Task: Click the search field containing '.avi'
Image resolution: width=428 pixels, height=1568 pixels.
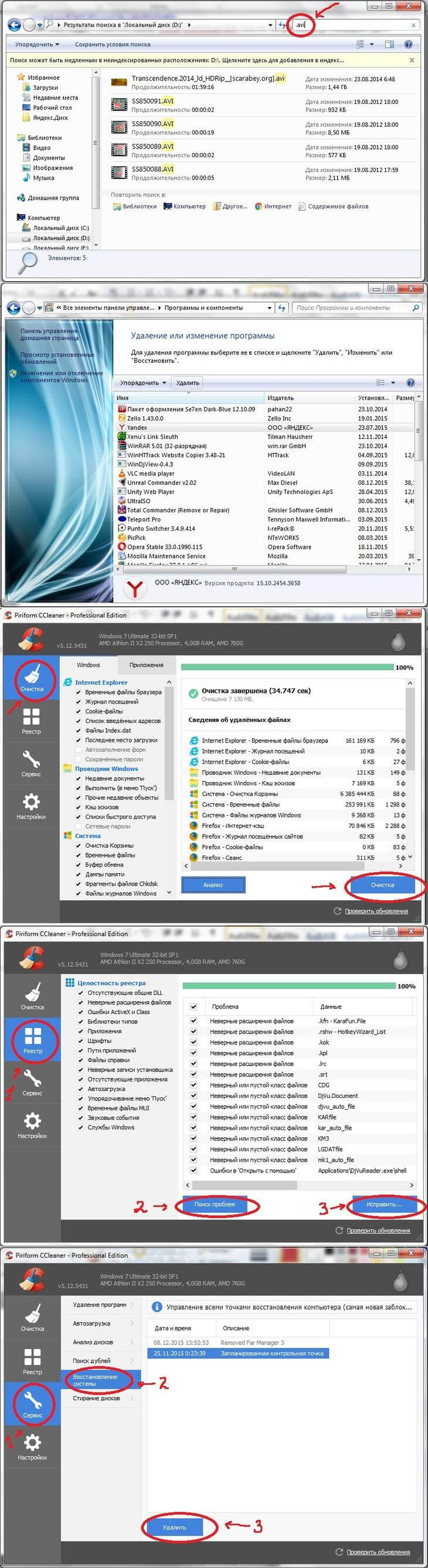Action: click(356, 25)
